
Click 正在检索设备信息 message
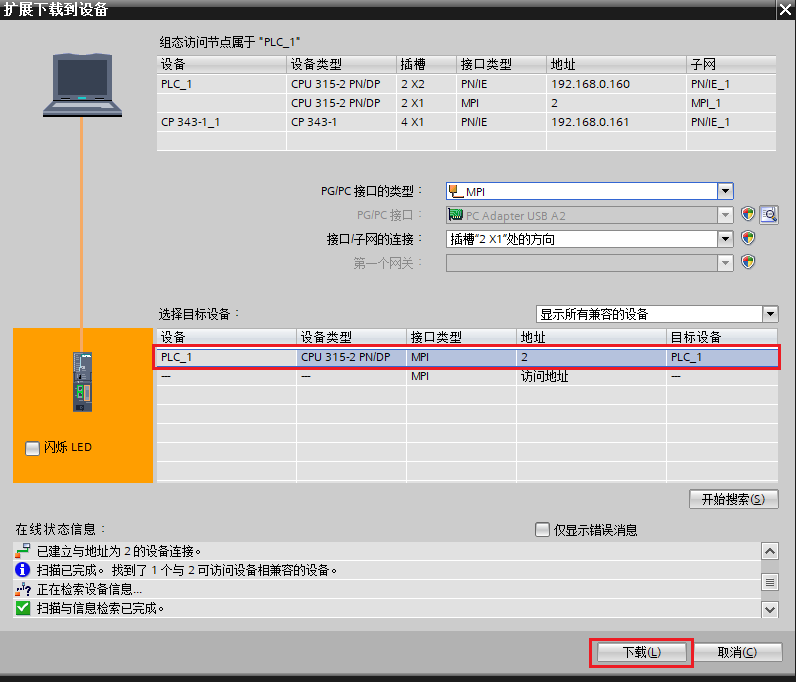click(89, 589)
